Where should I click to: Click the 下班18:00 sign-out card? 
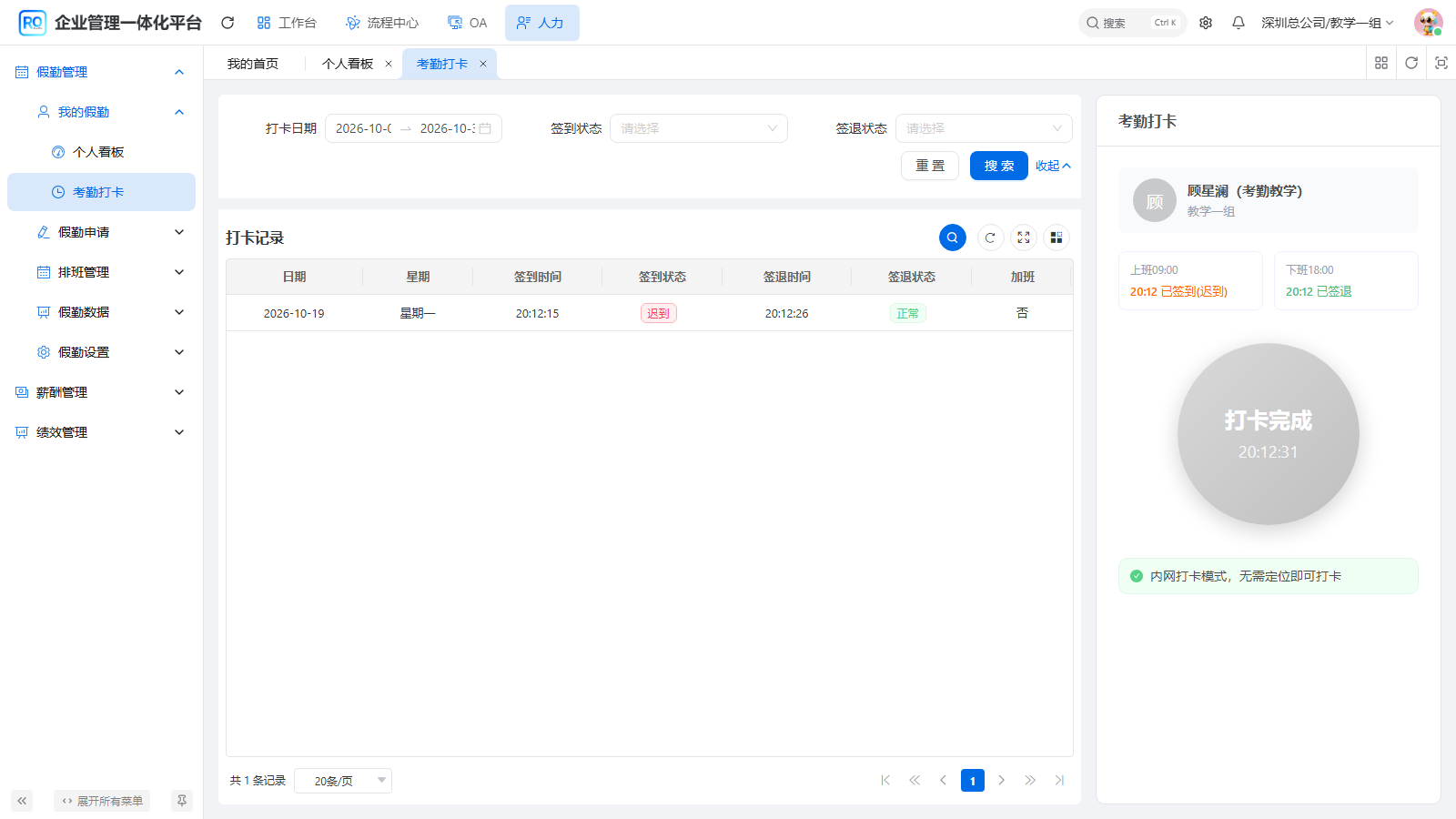[1346, 280]
